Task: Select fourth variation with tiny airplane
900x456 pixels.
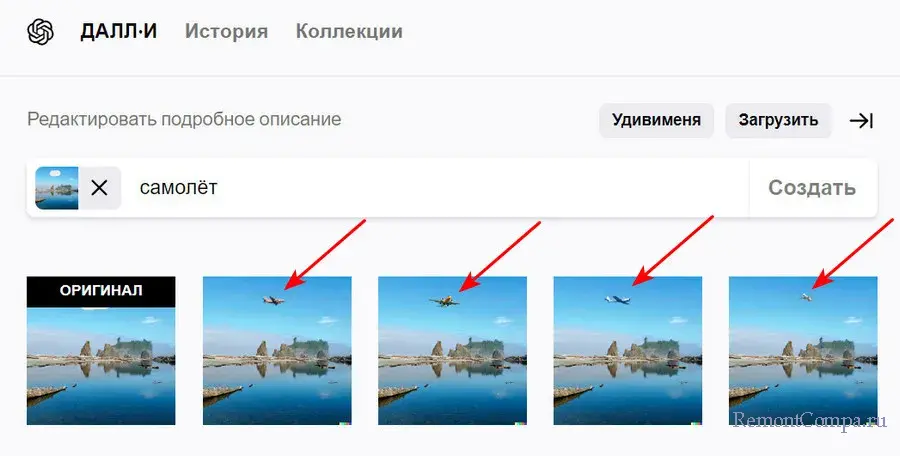Action: coord(803,350)
